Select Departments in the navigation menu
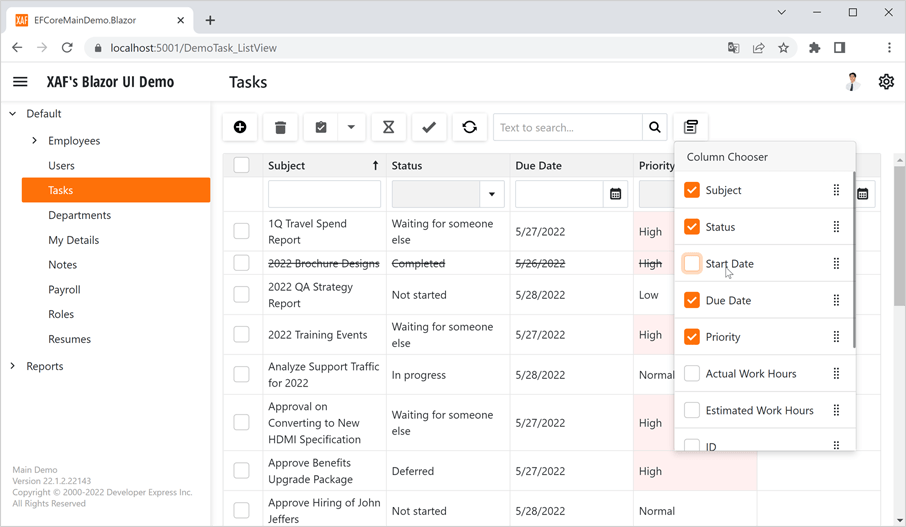Screen dimensions: 906x527 point(80,215)
